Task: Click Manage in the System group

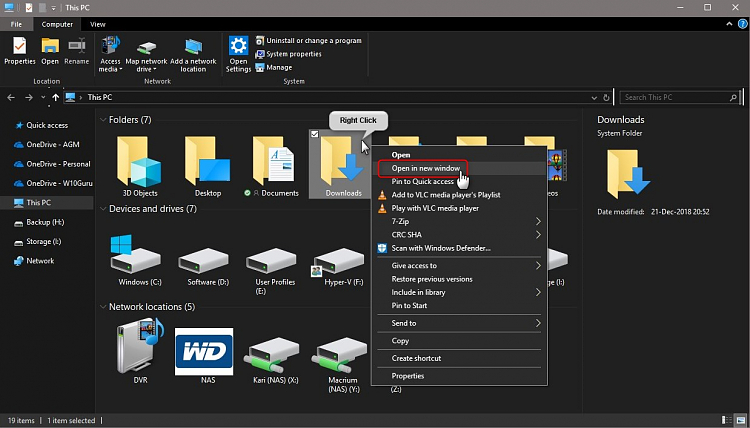Action: click(274, 67)
